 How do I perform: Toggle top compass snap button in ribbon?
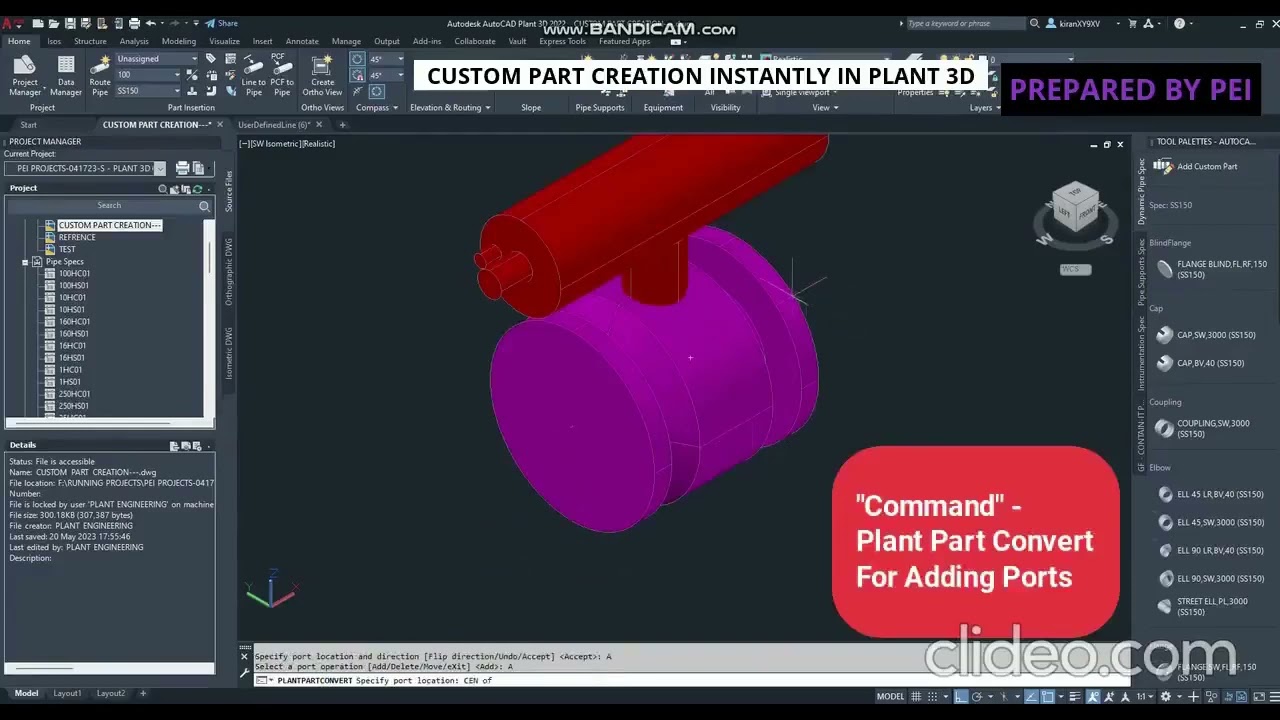357,59
